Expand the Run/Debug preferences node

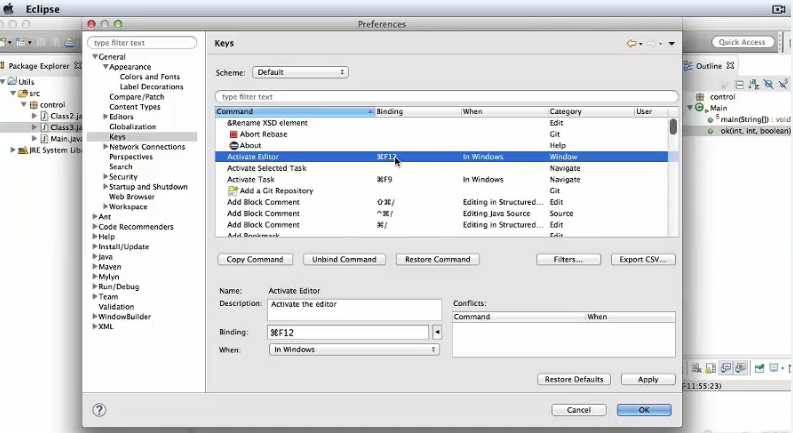coord(95,287)
